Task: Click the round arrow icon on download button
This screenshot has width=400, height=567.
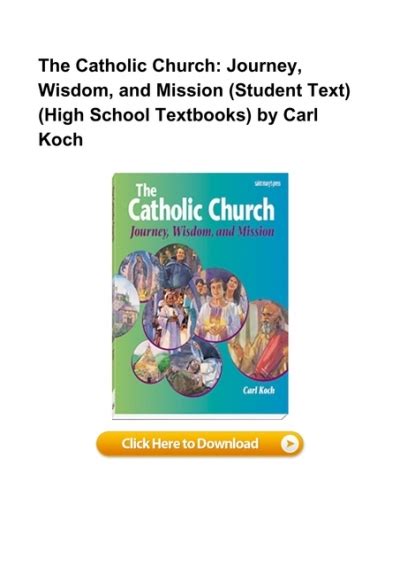Action: (290, 444)
